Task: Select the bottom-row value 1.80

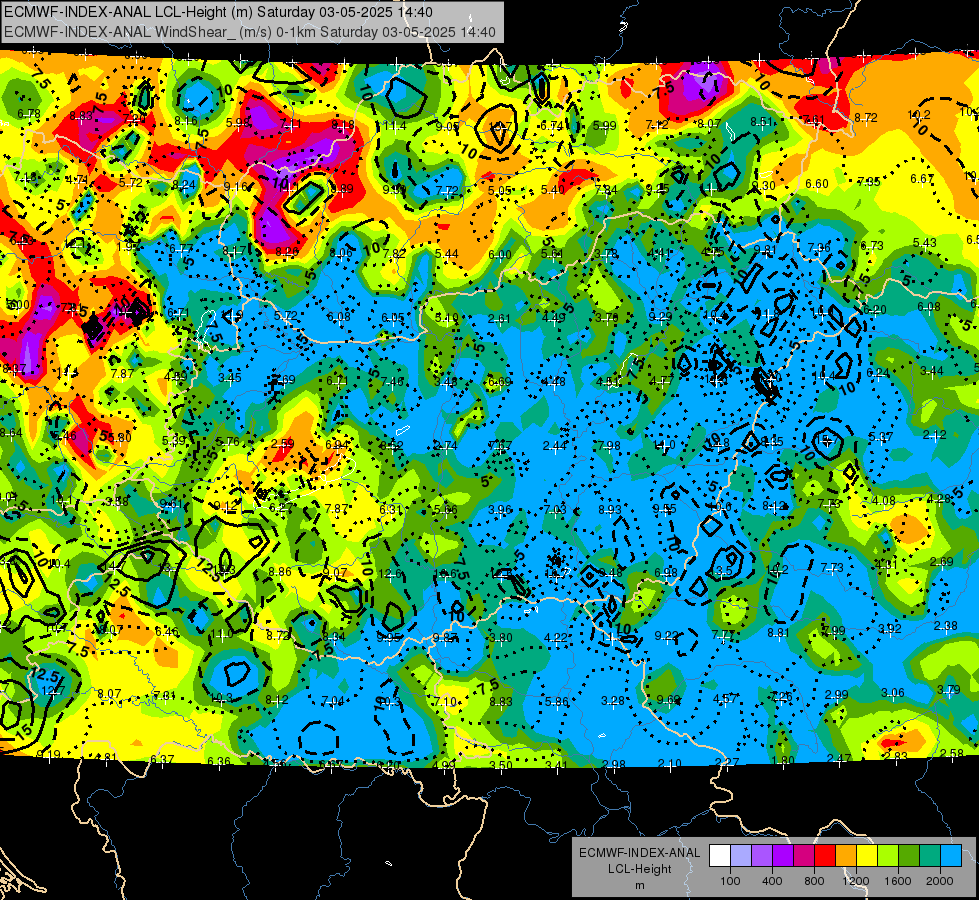Action: (783, 760)
